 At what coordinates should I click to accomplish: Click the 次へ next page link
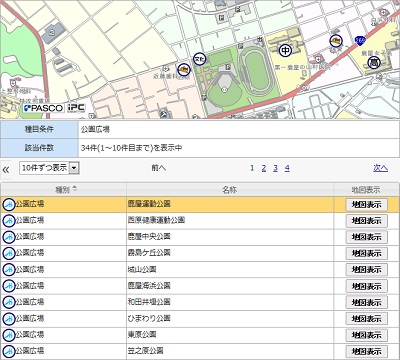[380, 168]
